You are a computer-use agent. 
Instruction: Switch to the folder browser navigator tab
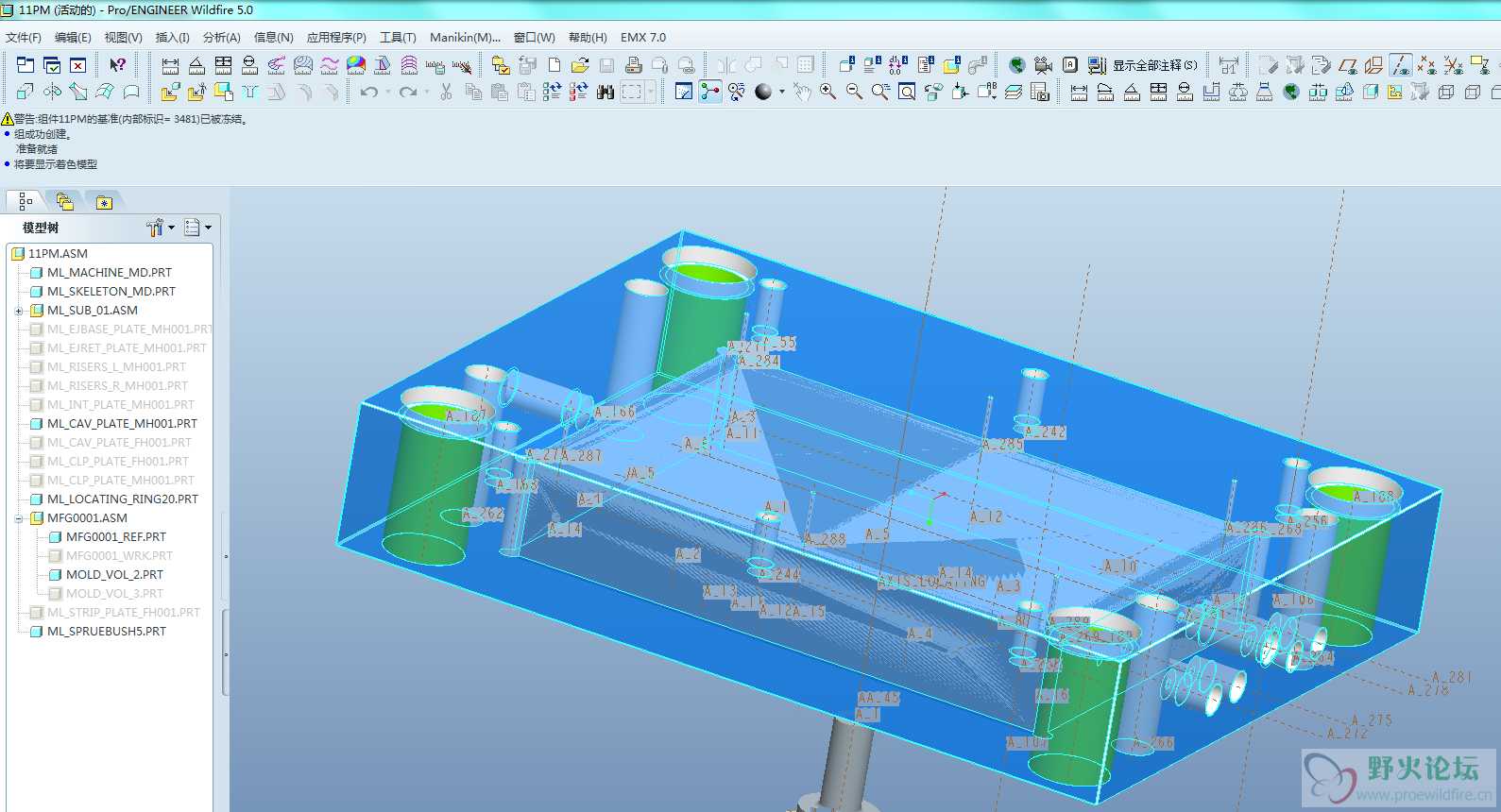64,201
